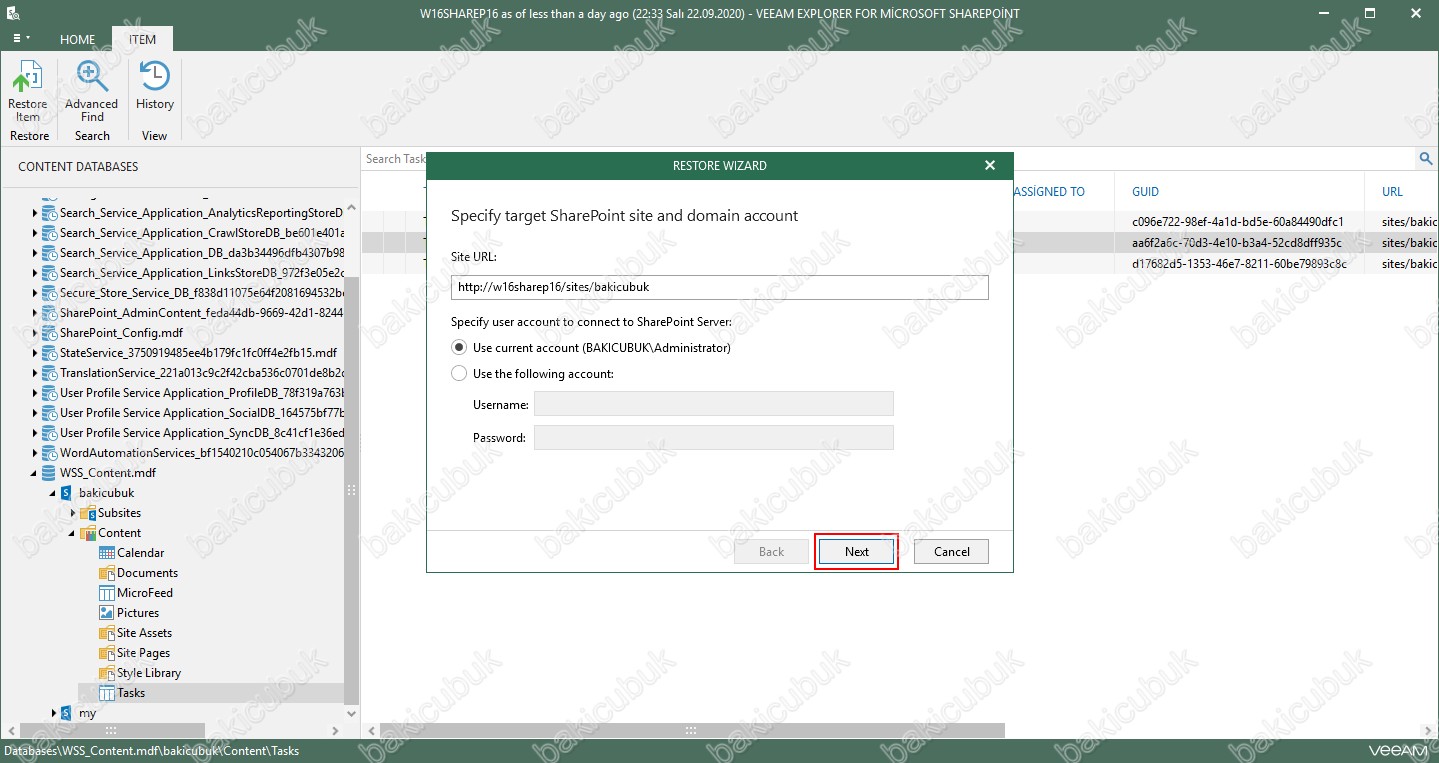Select Search_Service_Application_DB tree row
The width and height of the screenshot is (1439, 763).
tap(201, 253)
